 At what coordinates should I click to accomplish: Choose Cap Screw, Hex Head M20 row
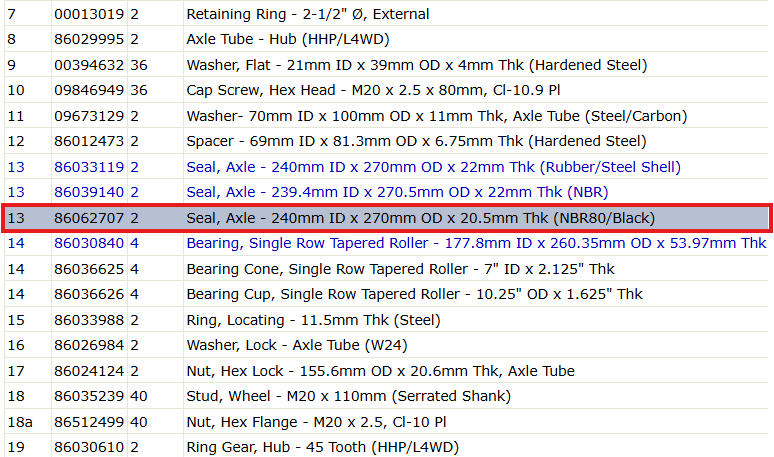click(x=387, y=90)
